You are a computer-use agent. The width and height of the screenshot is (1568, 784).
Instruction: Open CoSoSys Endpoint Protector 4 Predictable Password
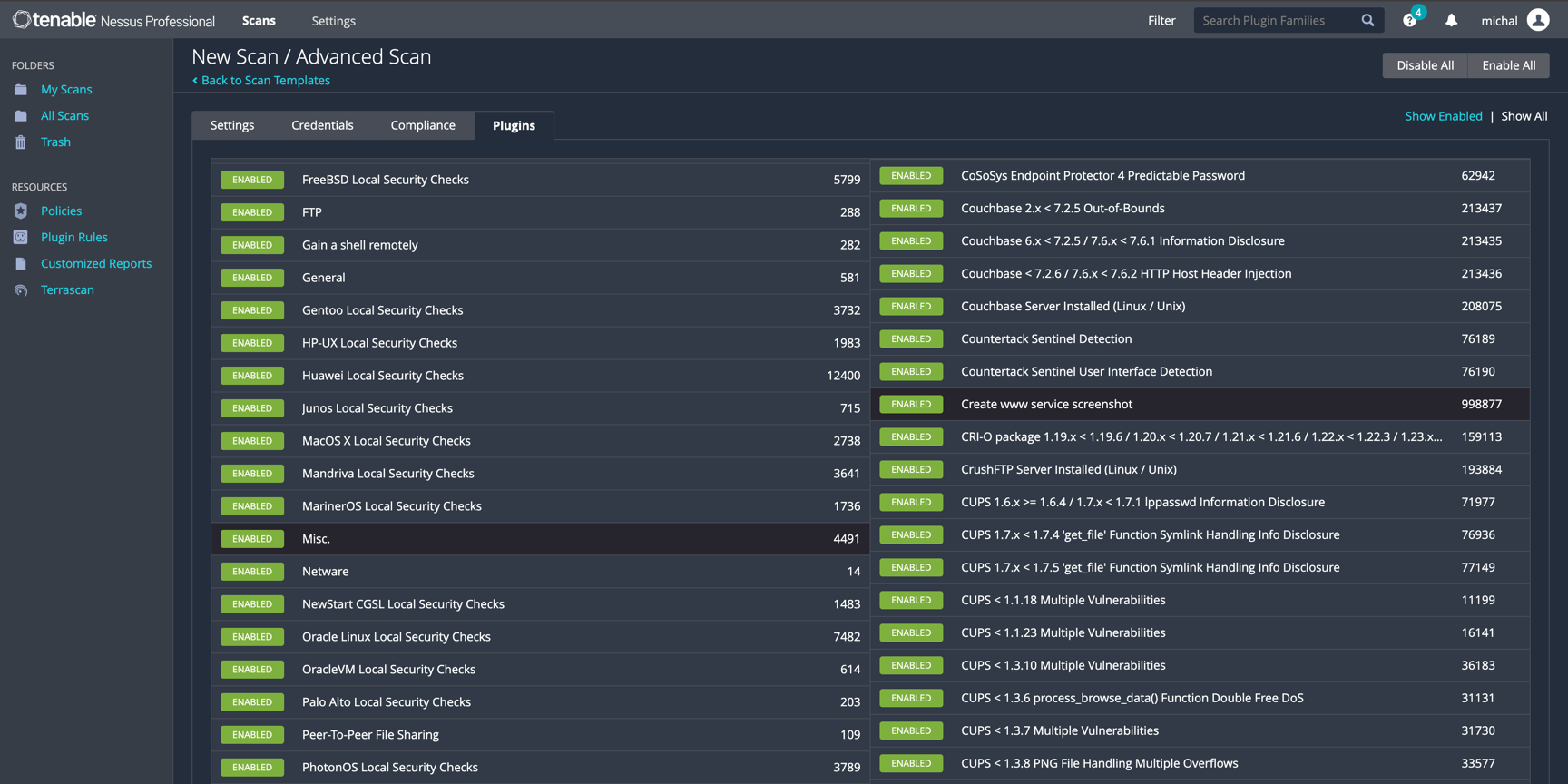coord(1200,176)
